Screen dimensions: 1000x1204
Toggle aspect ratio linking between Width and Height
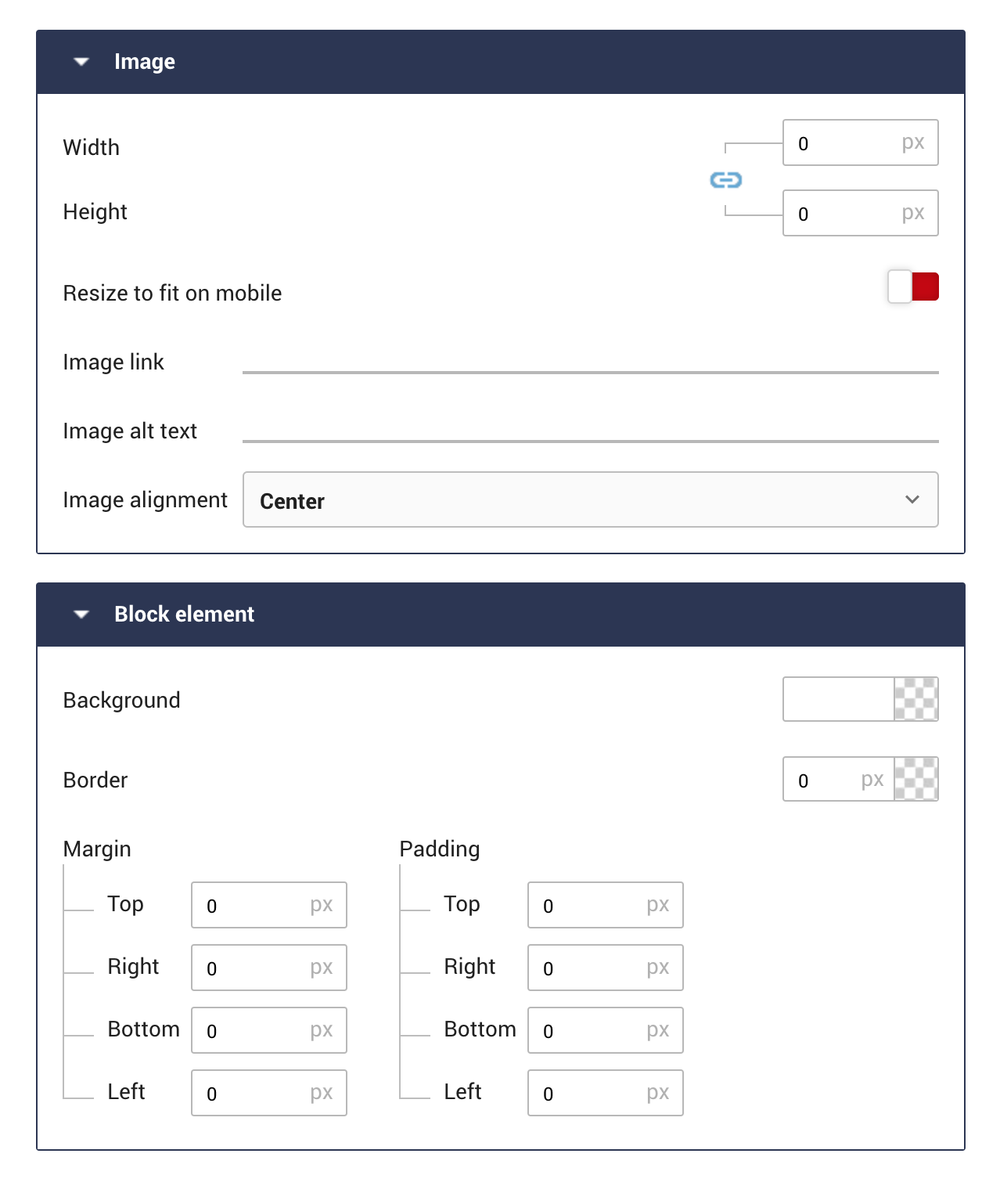725,181
